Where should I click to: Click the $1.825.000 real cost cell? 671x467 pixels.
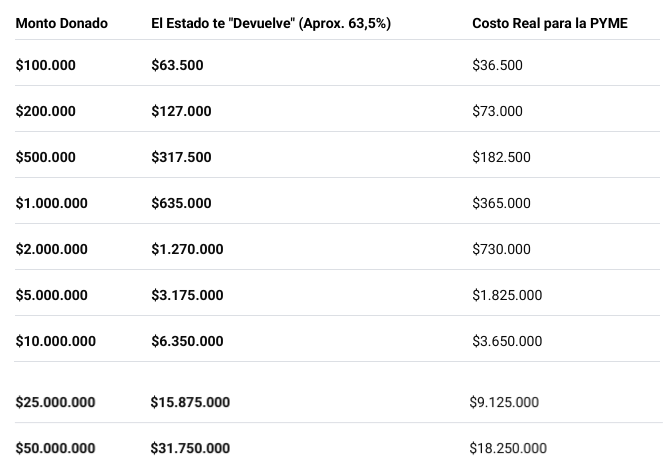(507, 295)
